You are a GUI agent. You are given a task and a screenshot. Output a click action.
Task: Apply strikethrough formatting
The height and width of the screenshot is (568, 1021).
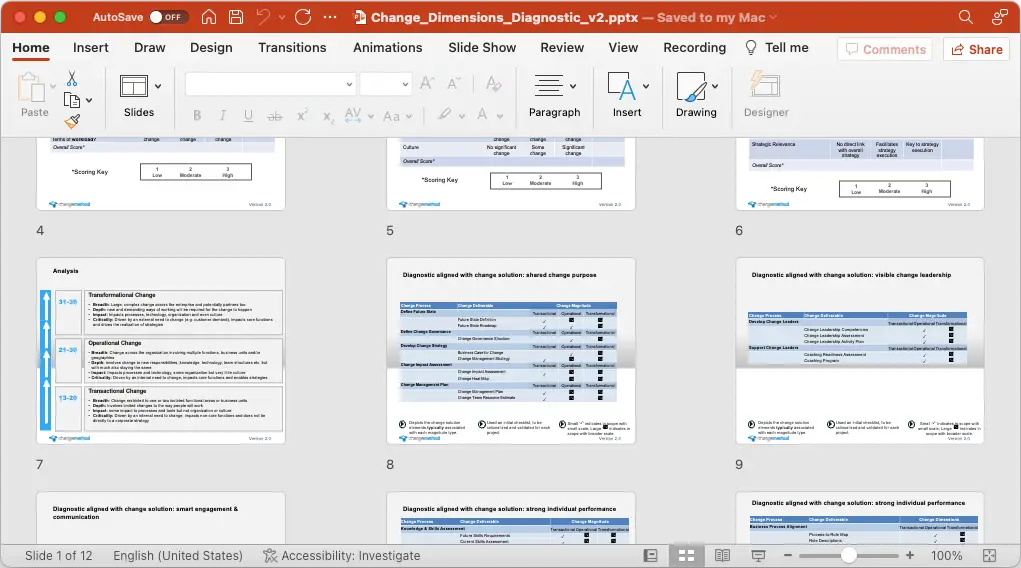pyautogui.click(x=275, y=116)
